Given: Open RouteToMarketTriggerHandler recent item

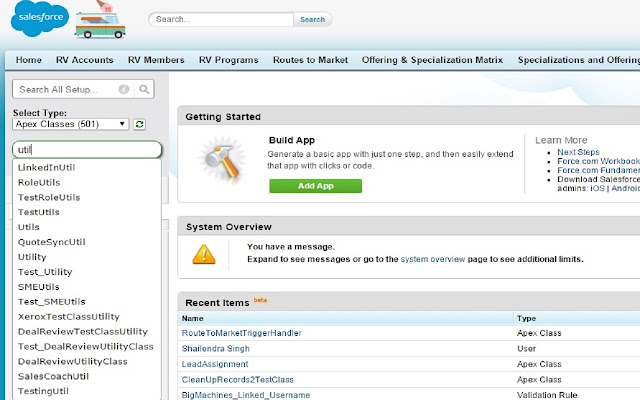Looking at the screenshot, I should click(x=242, y=333).
